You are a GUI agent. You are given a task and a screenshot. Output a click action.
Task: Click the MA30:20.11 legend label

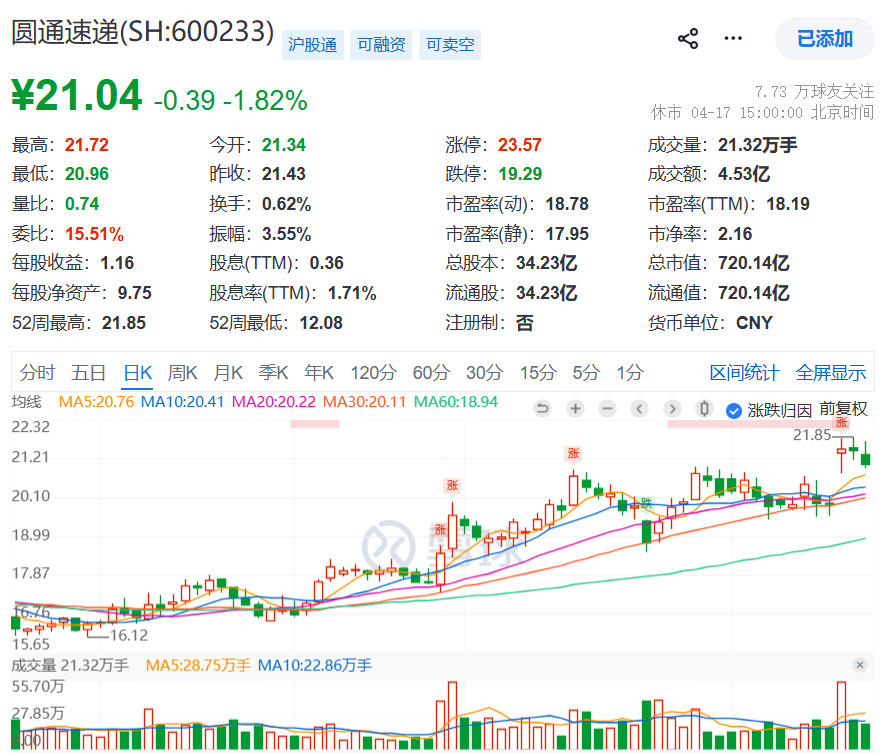pyautogui.click(x=364, y=402)
